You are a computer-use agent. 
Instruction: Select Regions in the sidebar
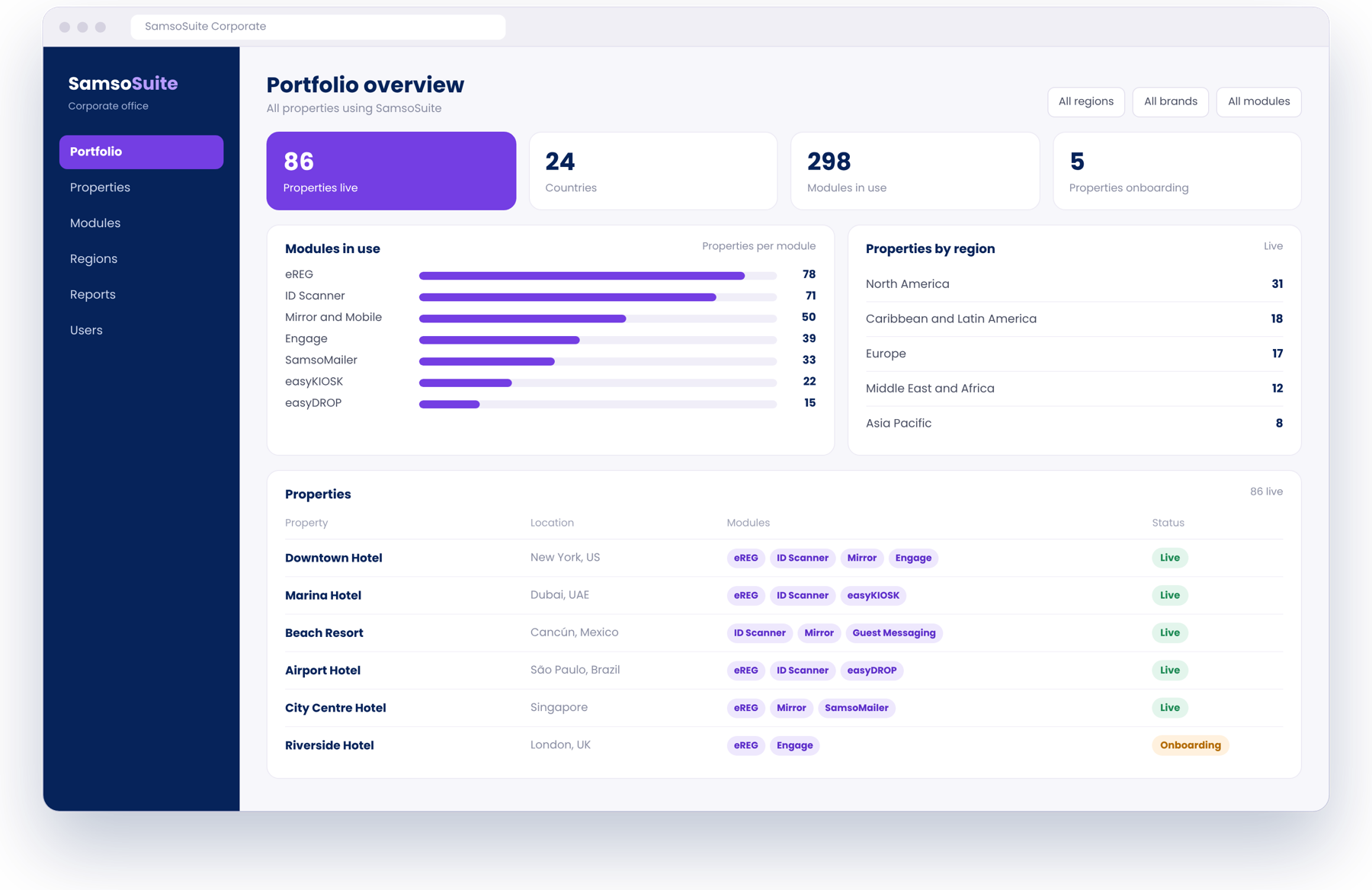click(x=94, y=259)
